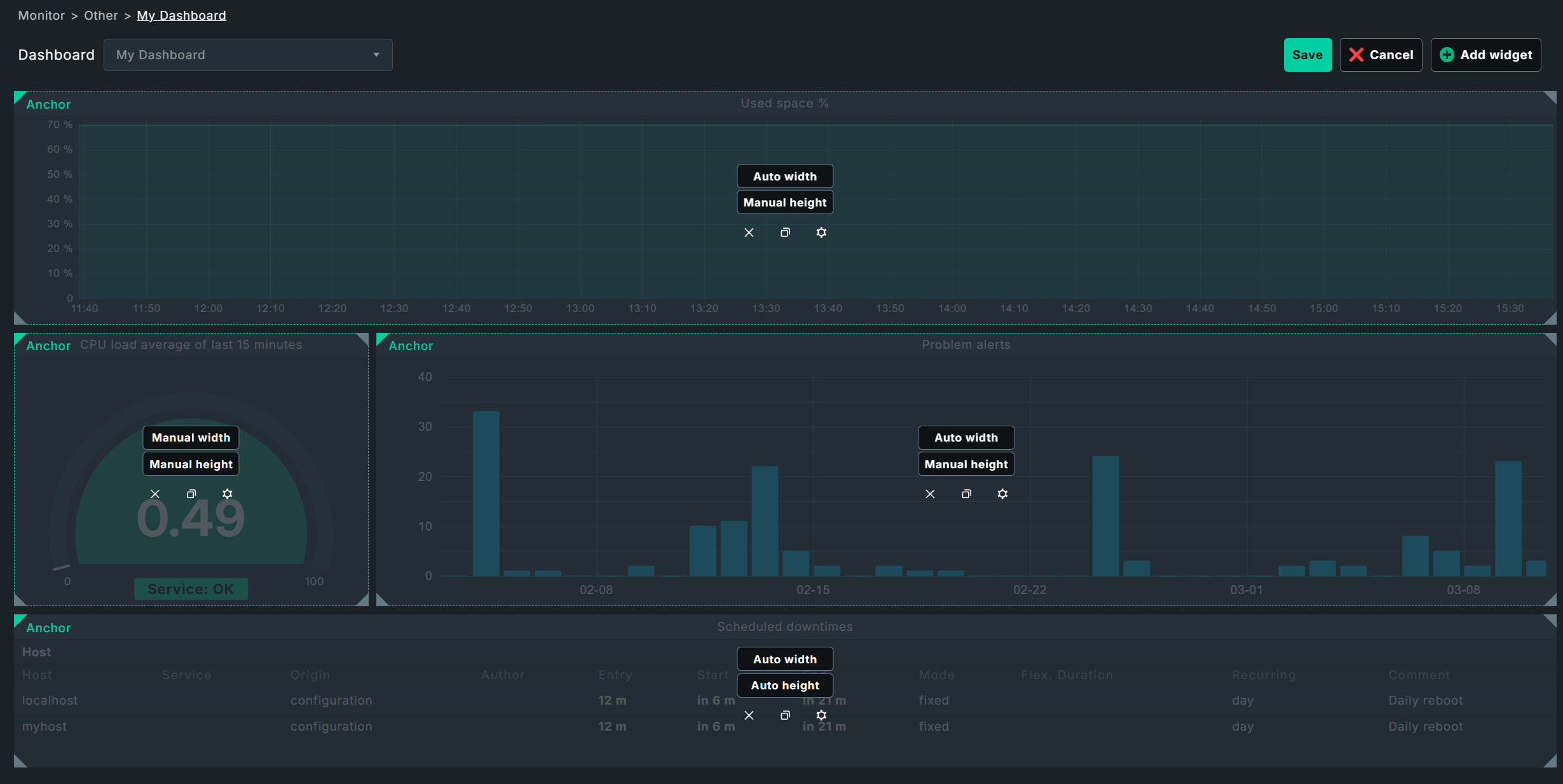Copy the Problem alerts widget
The width and height of the screenshot is (1563, 784).
pos(966,494)
